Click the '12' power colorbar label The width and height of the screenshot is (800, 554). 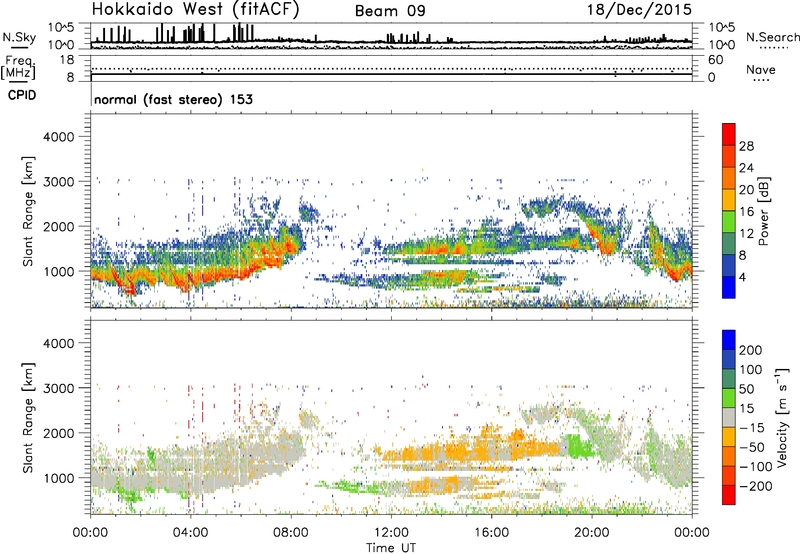(x=746, y=233)
